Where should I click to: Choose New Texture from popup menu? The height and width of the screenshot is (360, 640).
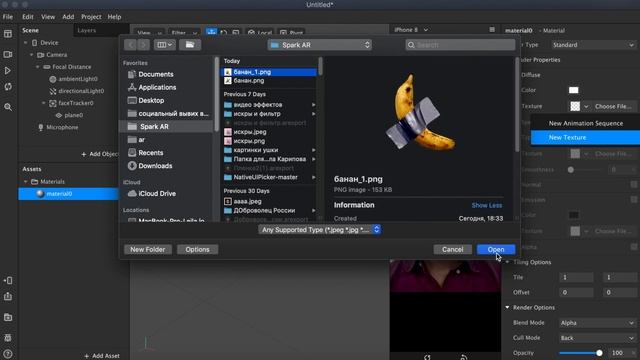click(585, 138)
